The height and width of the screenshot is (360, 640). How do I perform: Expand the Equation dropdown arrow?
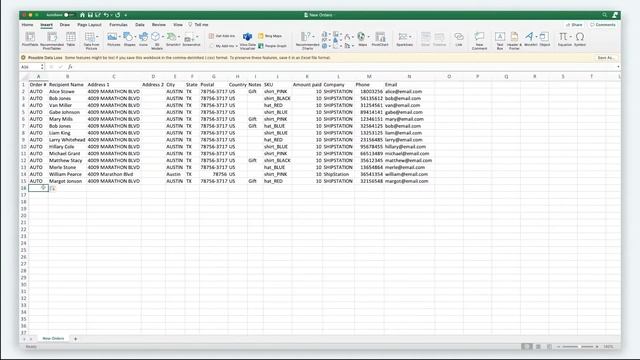pyautogui.click(x=571, y=37)
